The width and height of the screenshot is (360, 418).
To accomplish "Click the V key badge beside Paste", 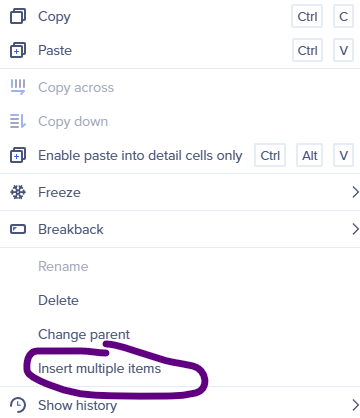I will click(343, 50).
